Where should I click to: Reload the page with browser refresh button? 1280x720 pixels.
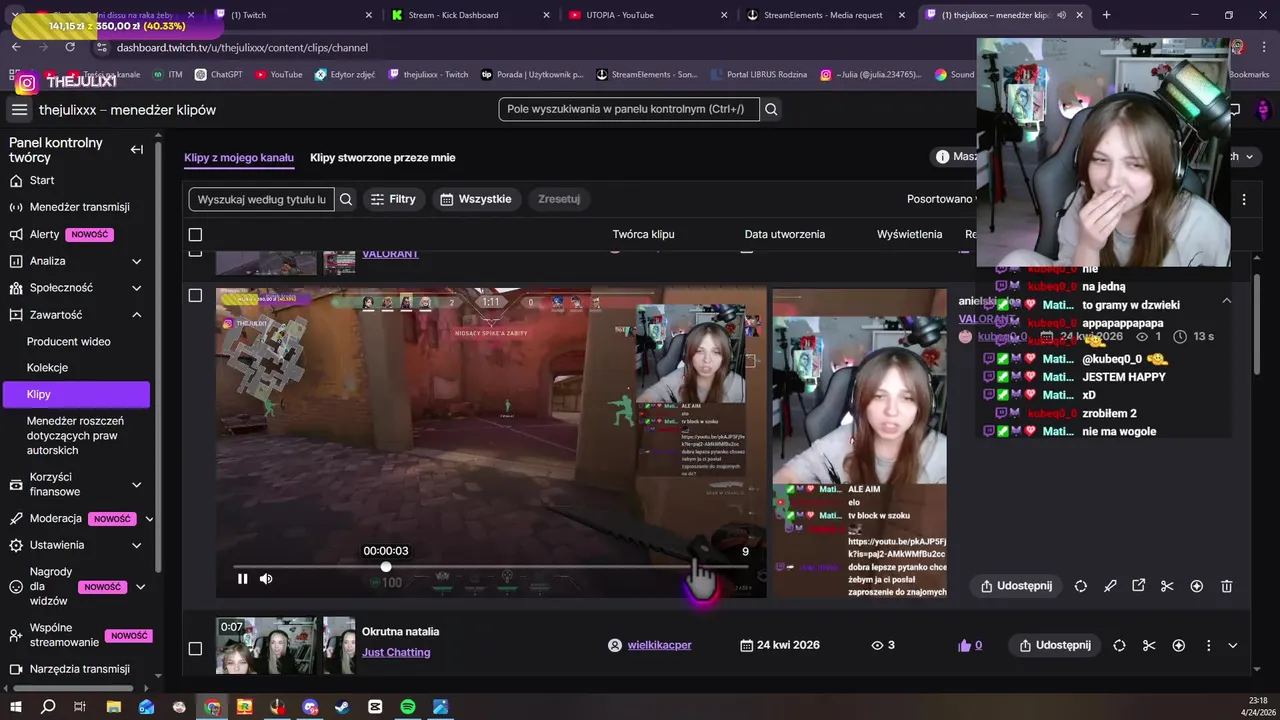70,47
